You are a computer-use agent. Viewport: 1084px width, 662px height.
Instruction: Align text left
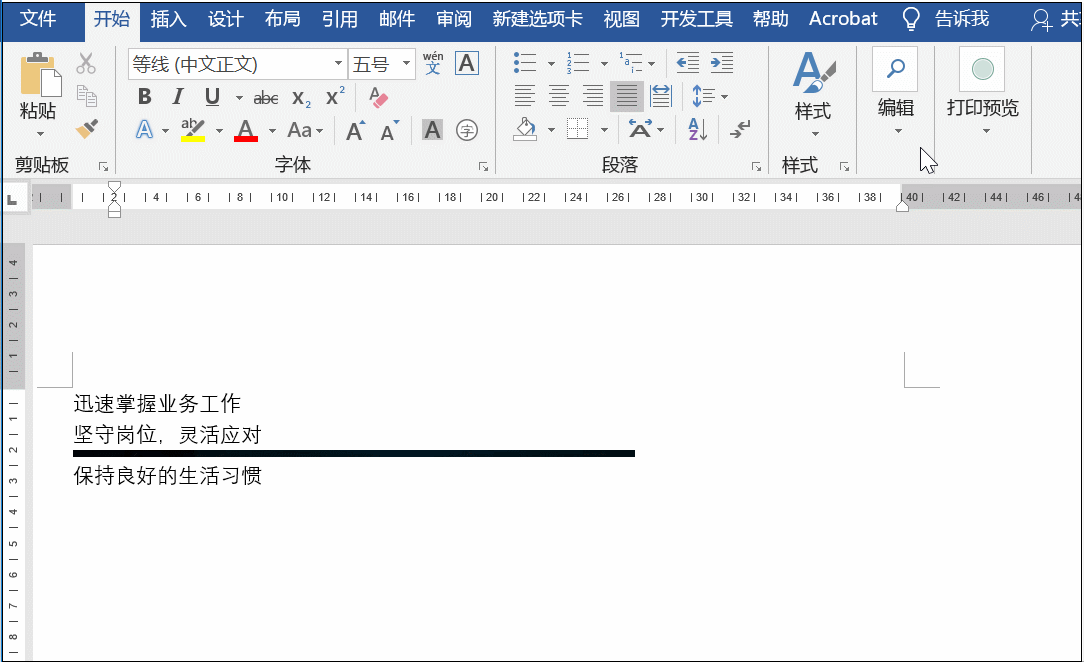(525, 96)
